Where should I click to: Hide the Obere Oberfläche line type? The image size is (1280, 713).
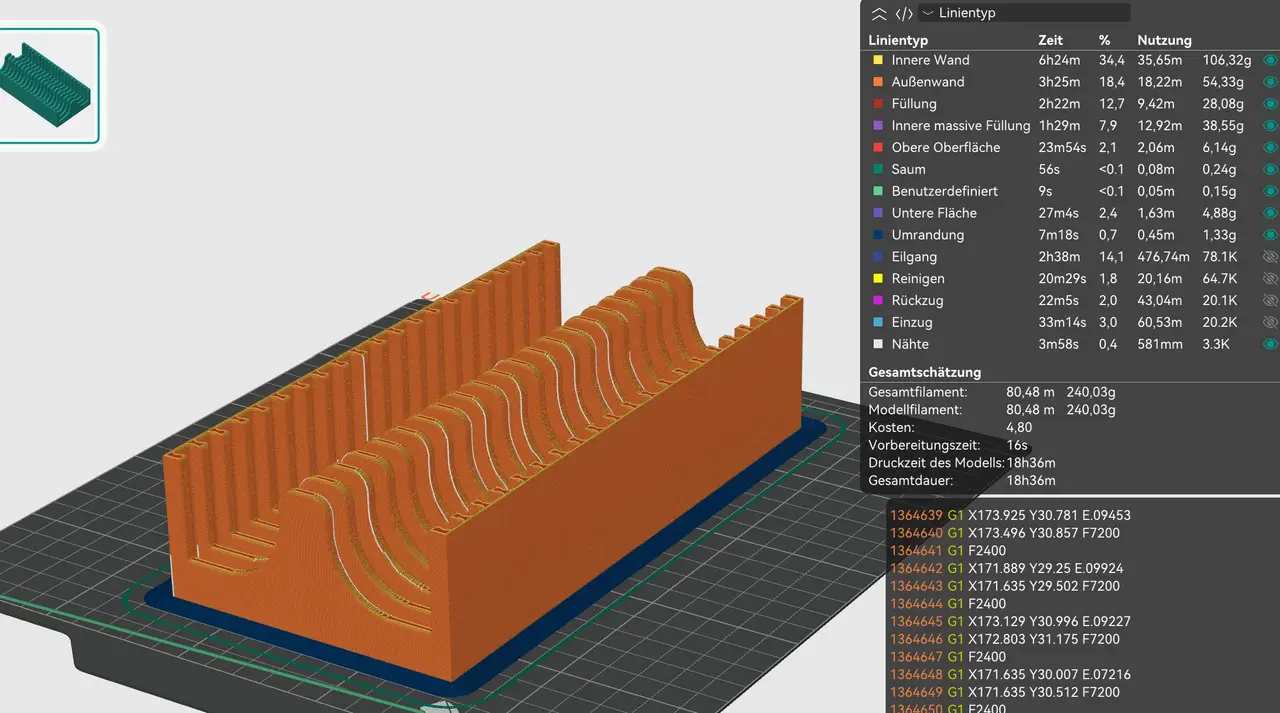(1270, 147)
